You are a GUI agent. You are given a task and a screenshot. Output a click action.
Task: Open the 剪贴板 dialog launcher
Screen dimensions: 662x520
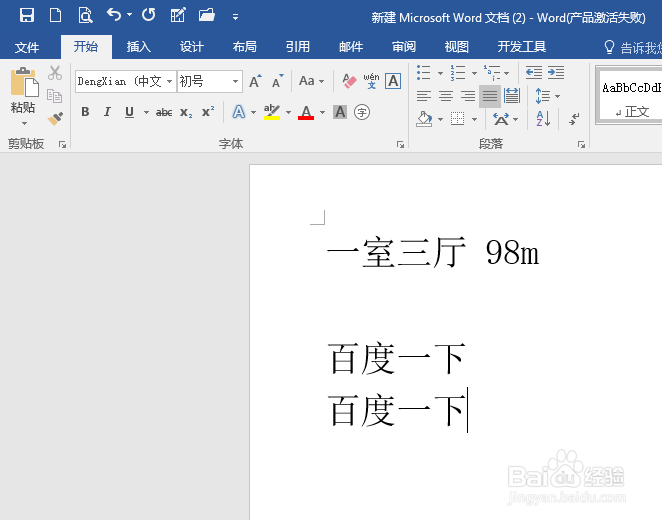tap(62, 145)
